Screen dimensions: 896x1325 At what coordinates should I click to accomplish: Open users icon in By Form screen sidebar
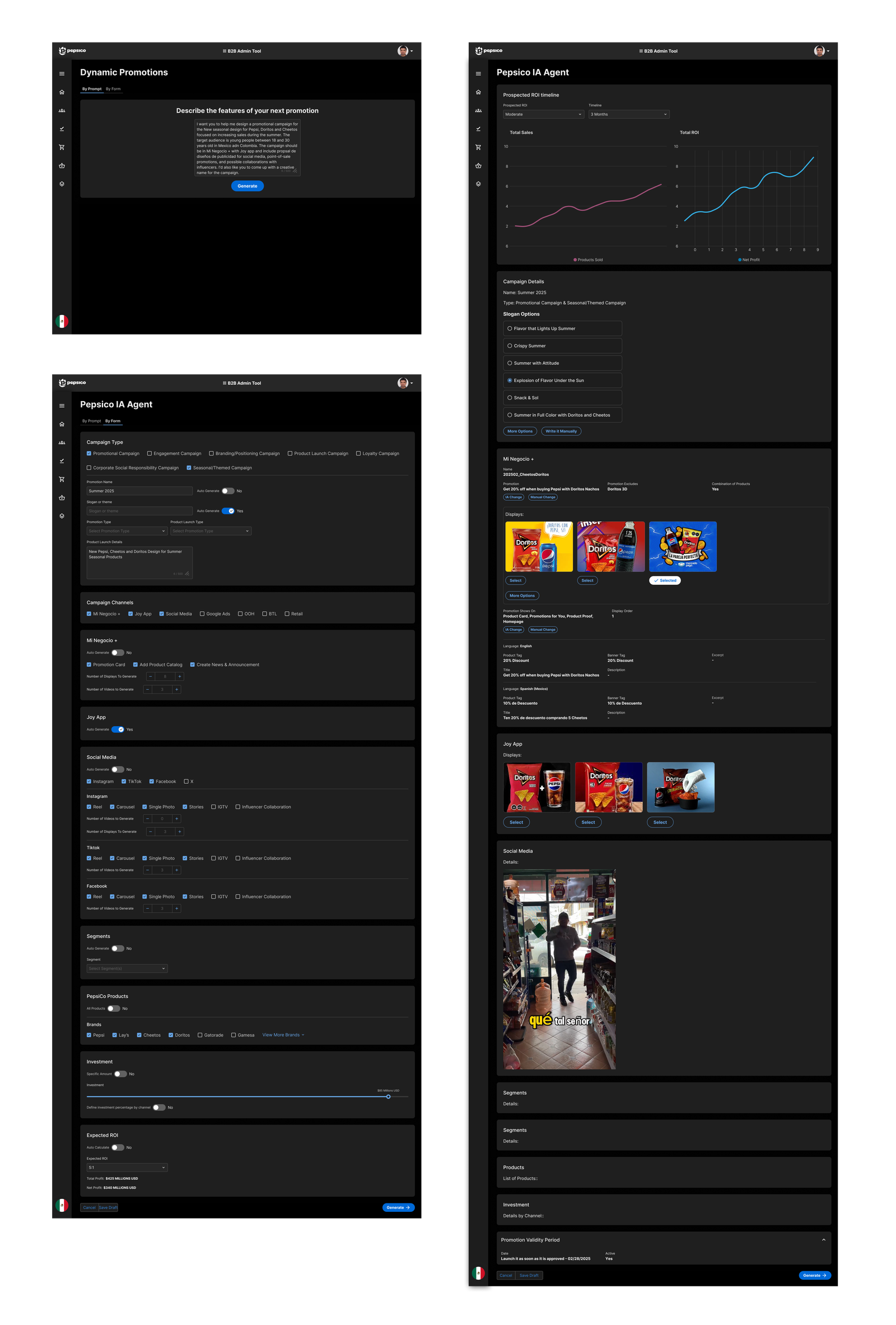[62, 443]
